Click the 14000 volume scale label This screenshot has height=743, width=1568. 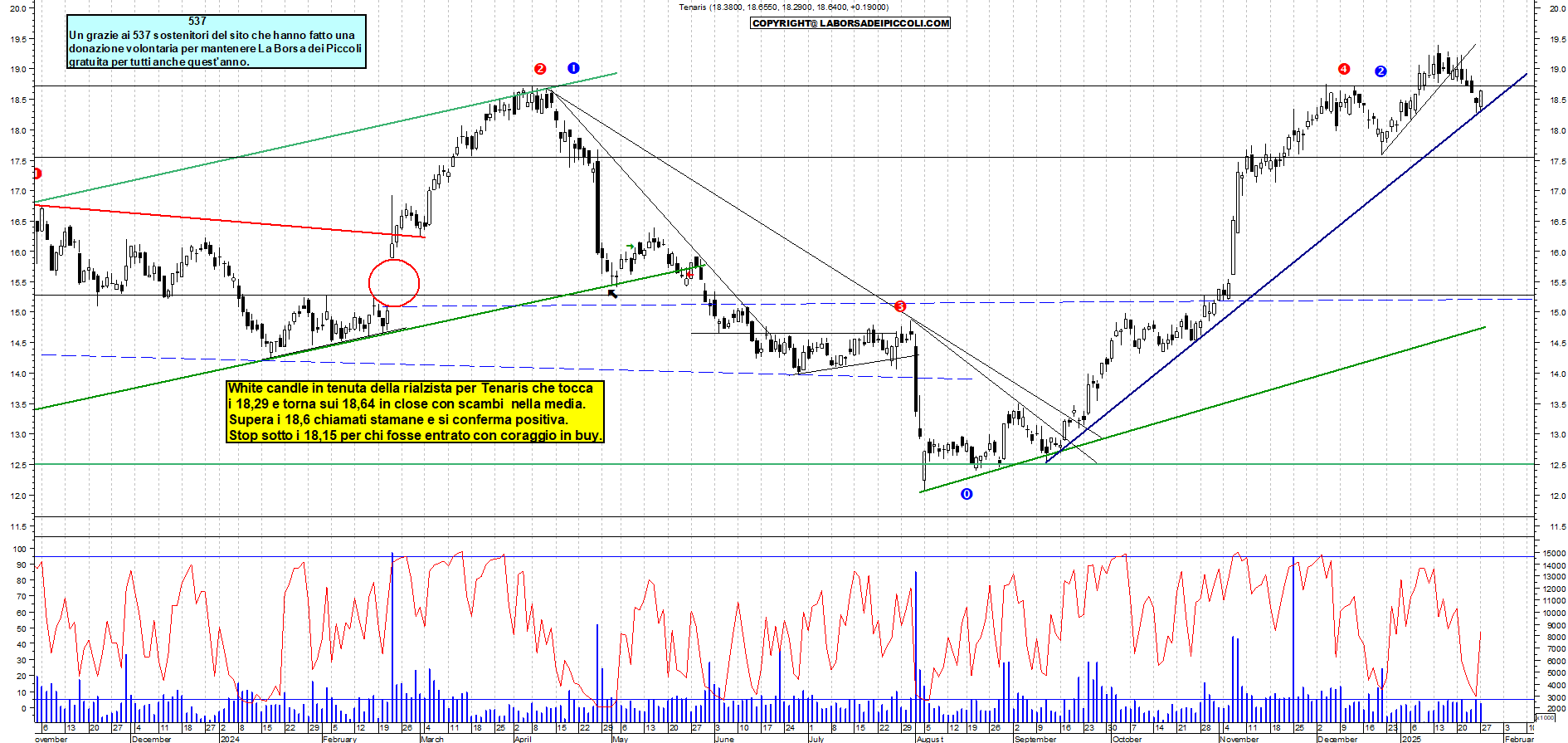pos(1554,565)
